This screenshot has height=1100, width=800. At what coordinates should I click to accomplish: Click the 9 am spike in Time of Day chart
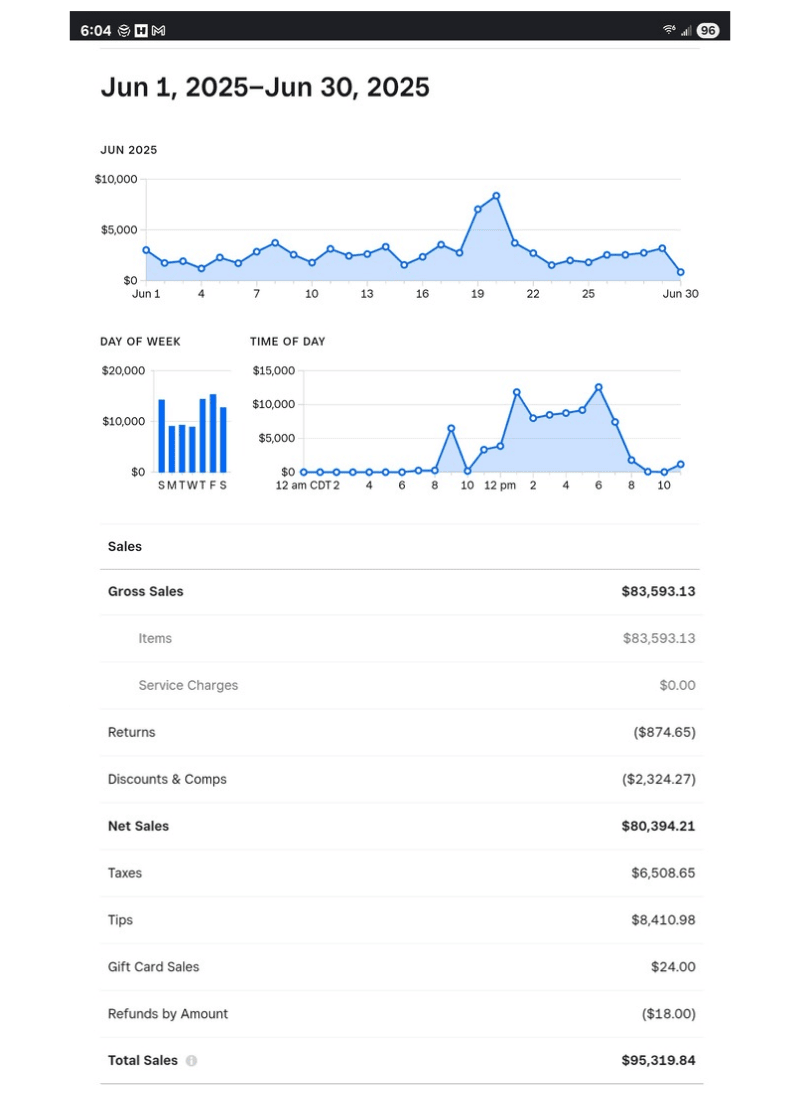pyautogui.click(x=451, y=428)
